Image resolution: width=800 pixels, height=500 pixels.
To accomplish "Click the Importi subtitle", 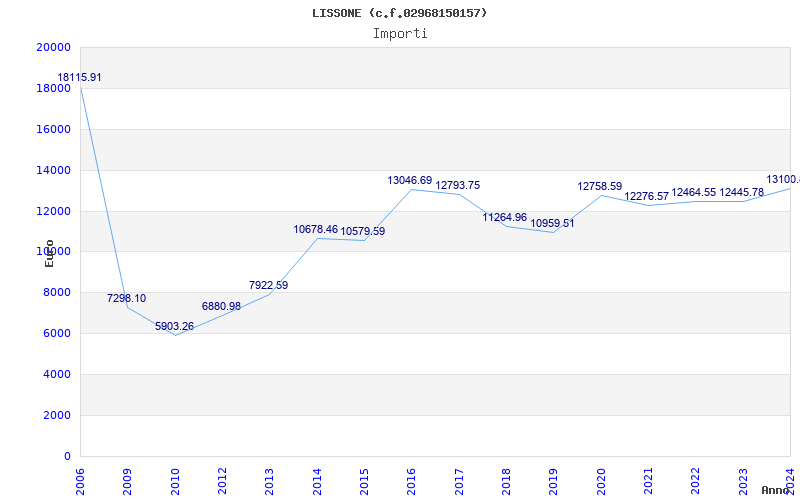I will pyautogui.click(x=400, y=34).
